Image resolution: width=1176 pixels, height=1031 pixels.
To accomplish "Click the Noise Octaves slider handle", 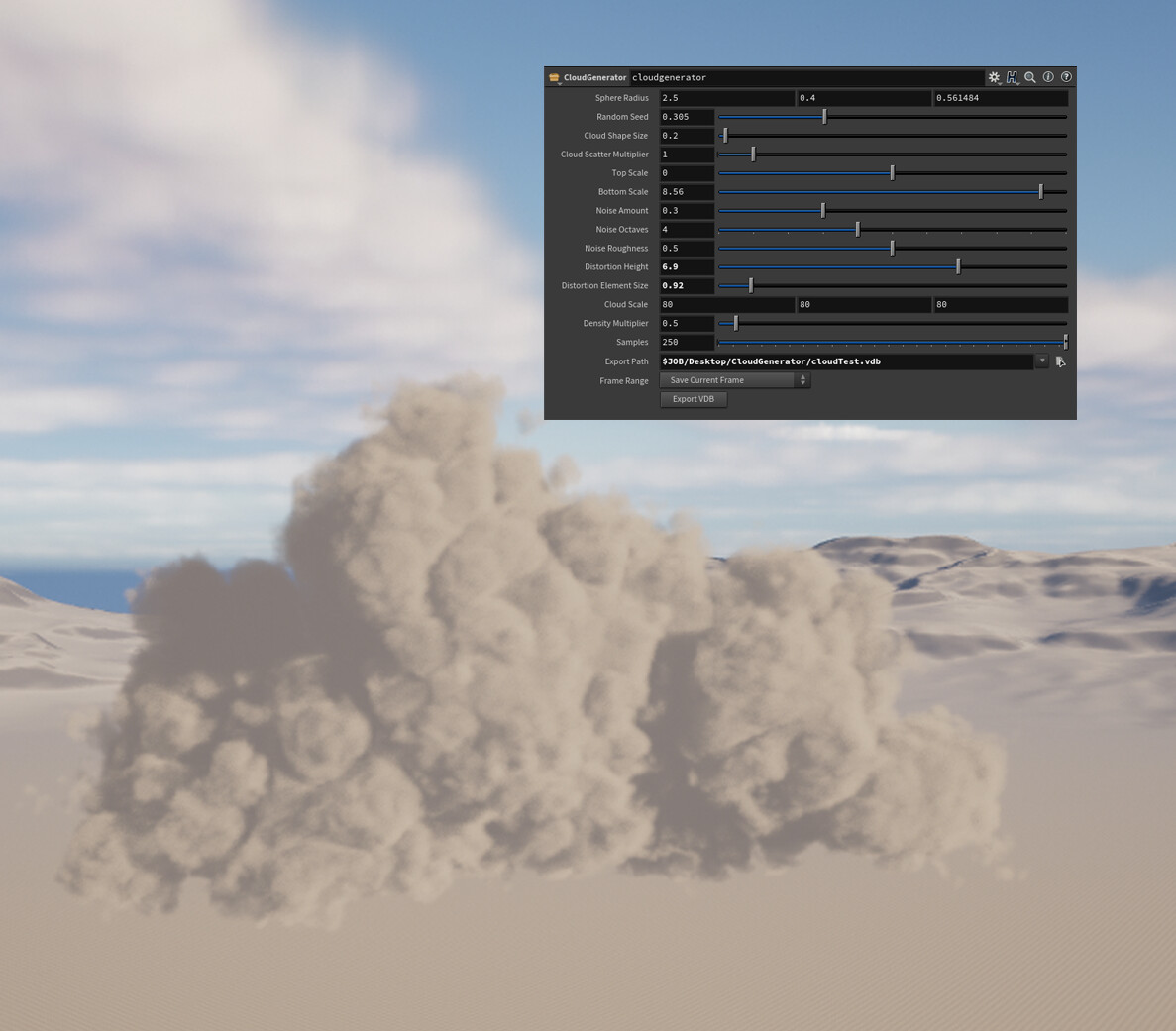I will tap(857, 229).
